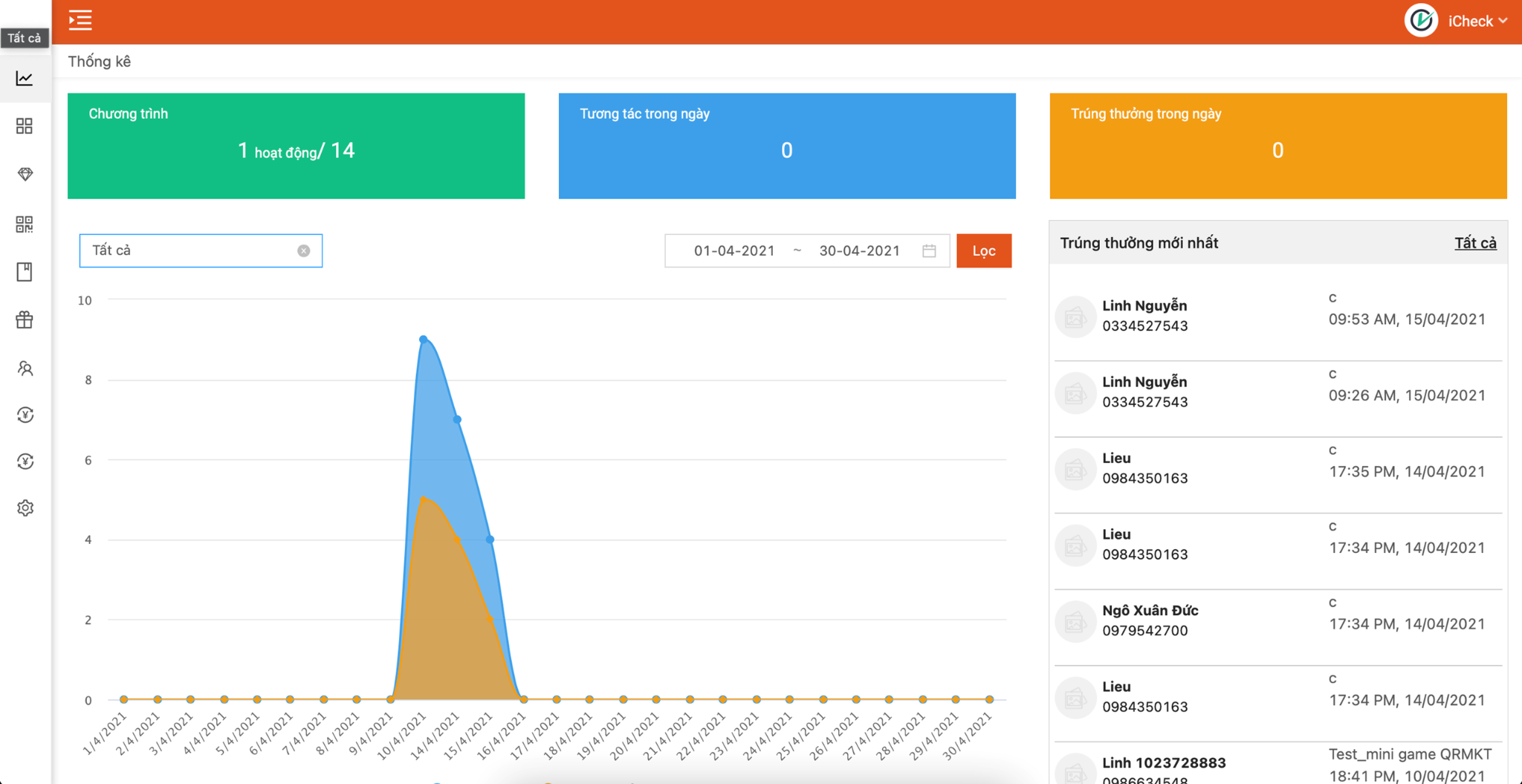Select the blue peak point on chart
Screen dimensions: 1522x784
coord(424,340)
